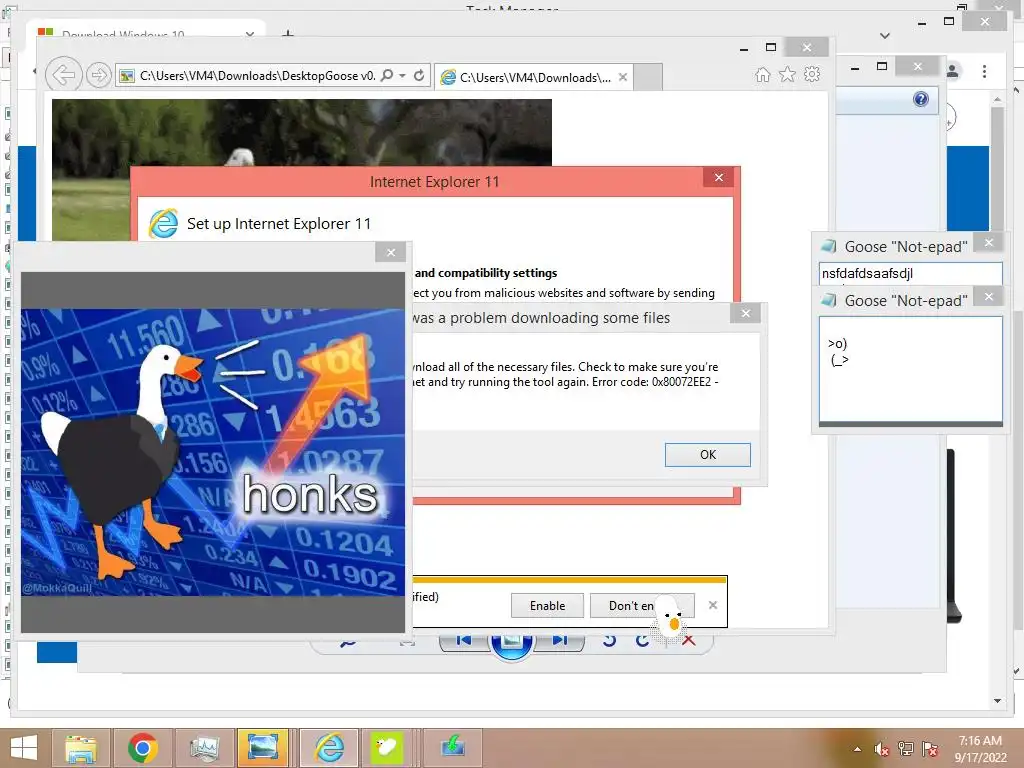This screenshot has width=1024, height=768.
Task: Click the network tray icon
Action: coord(906,749)
